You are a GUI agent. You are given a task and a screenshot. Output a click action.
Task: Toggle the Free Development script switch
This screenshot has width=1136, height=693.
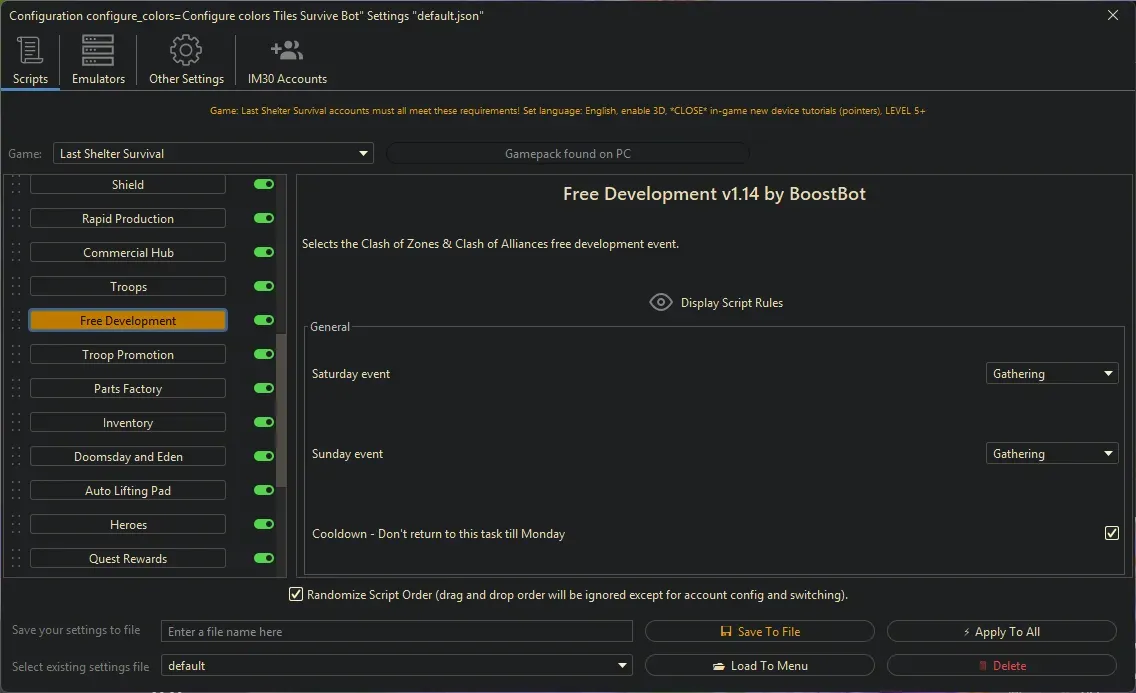(x=264, y=320)
